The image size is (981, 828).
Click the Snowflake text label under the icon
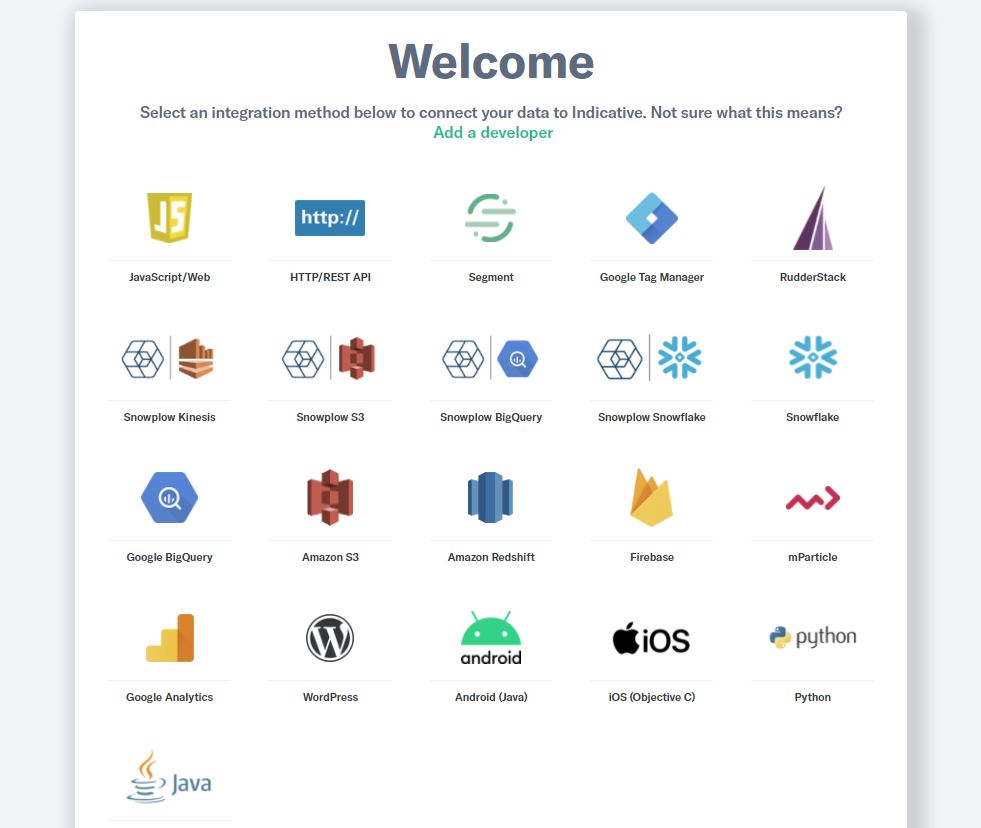point(813,417)
